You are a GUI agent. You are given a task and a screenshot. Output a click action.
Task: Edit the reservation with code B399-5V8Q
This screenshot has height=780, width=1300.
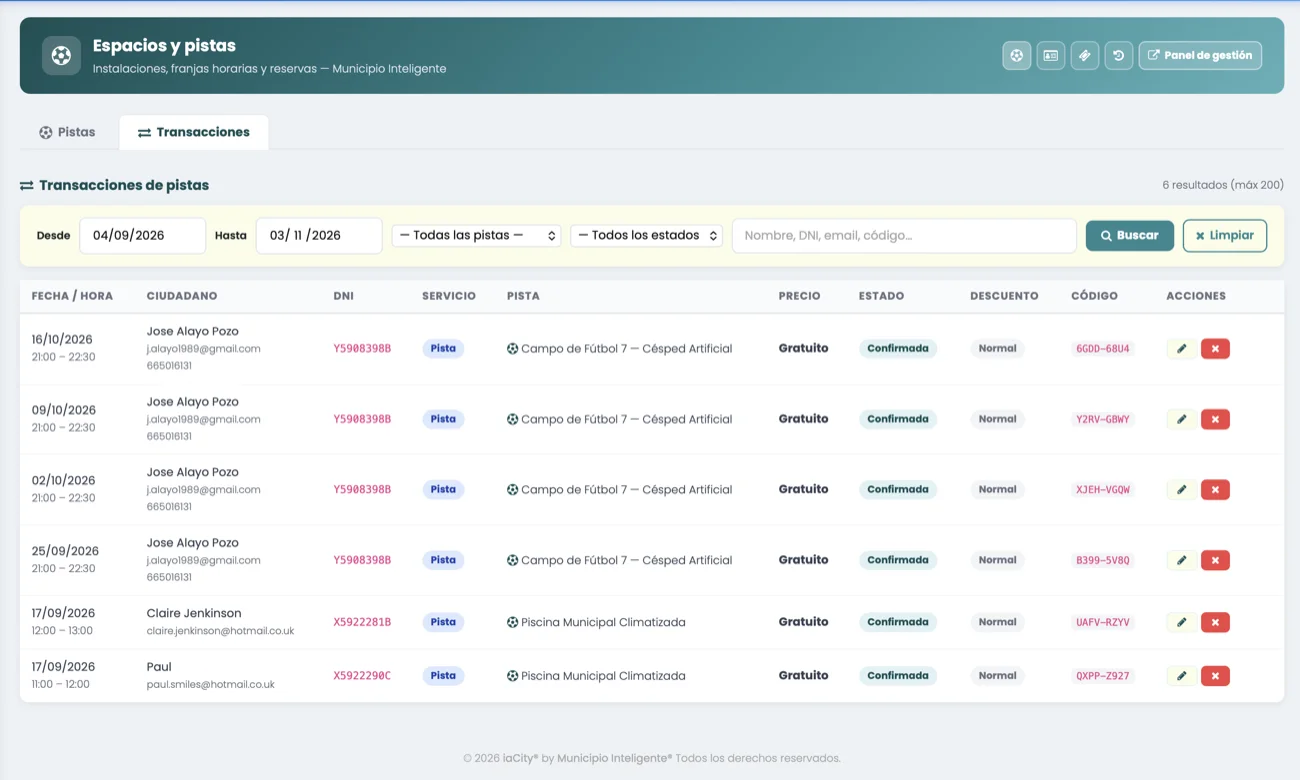click(x=1181, y=560)
